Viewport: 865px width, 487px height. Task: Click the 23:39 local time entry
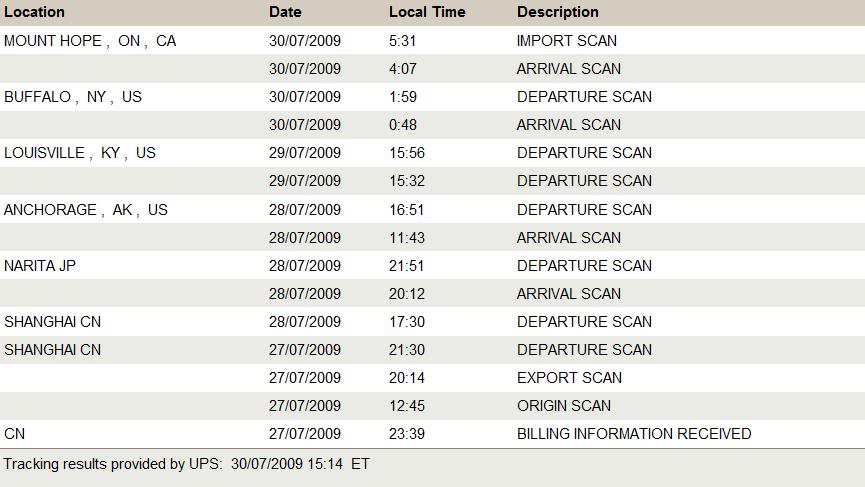[407, 434]
